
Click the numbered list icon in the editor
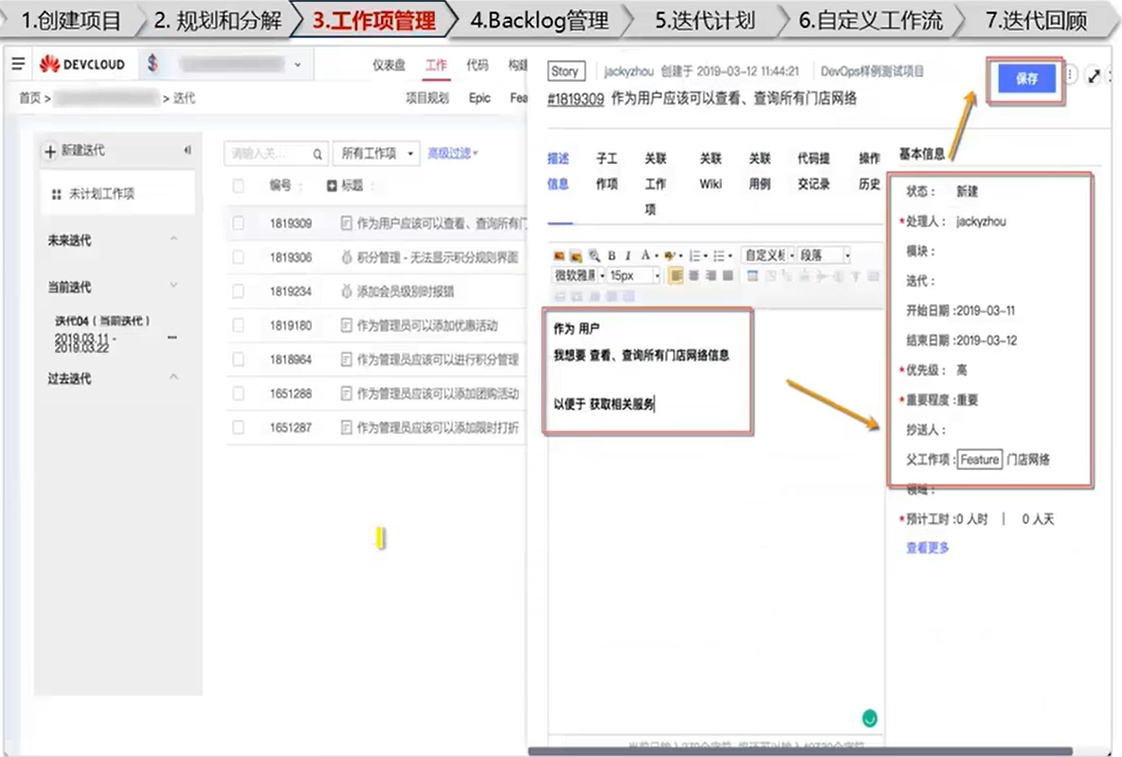693,254
